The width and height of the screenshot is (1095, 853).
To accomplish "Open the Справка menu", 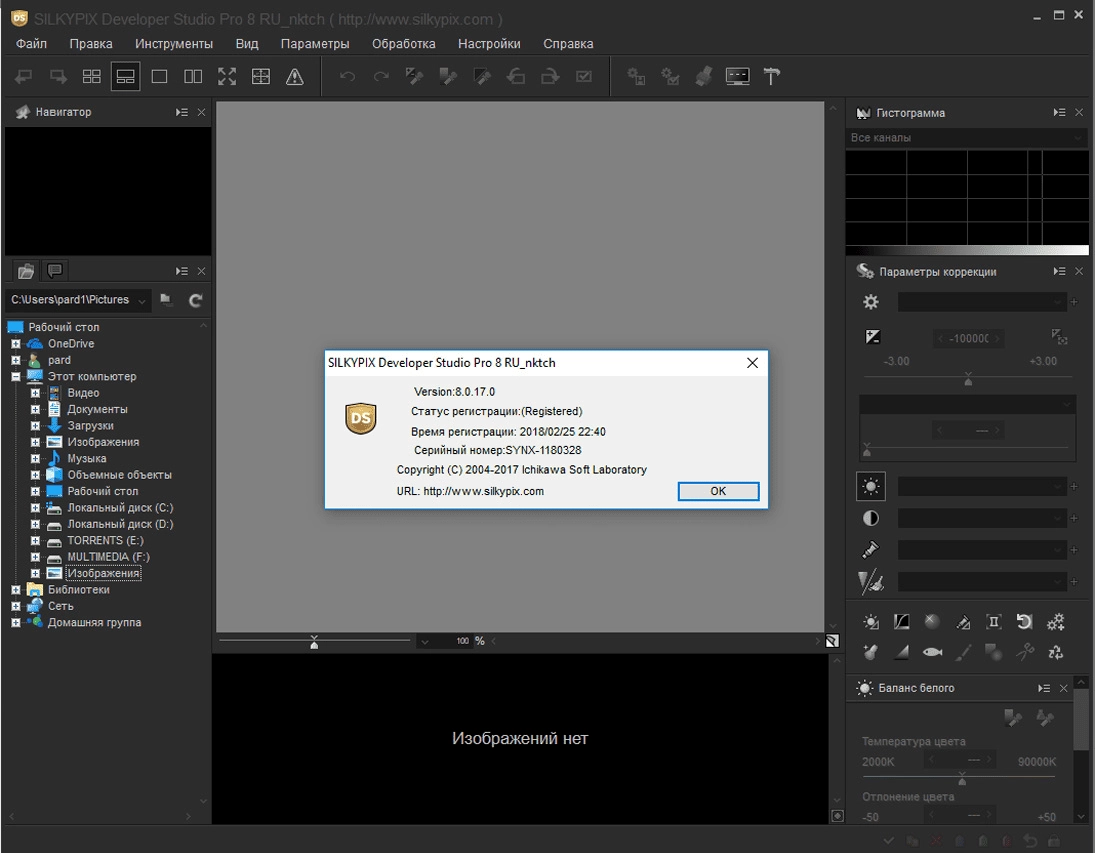I will 568,43.
